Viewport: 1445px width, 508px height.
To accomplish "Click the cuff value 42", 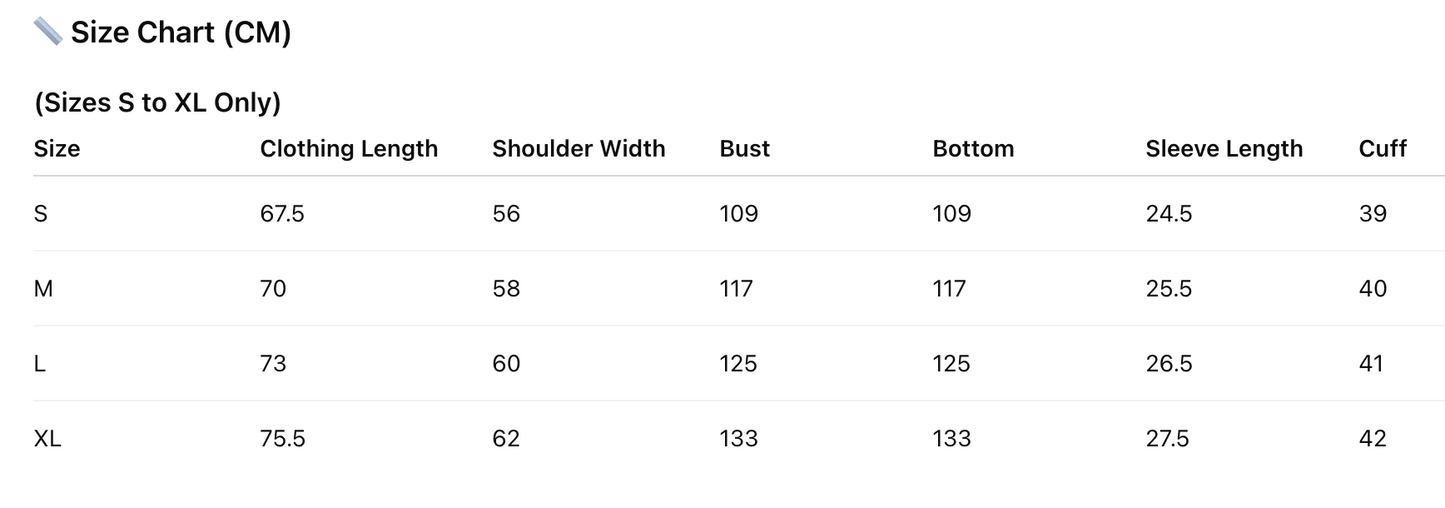I will (x=1372, y=439).
